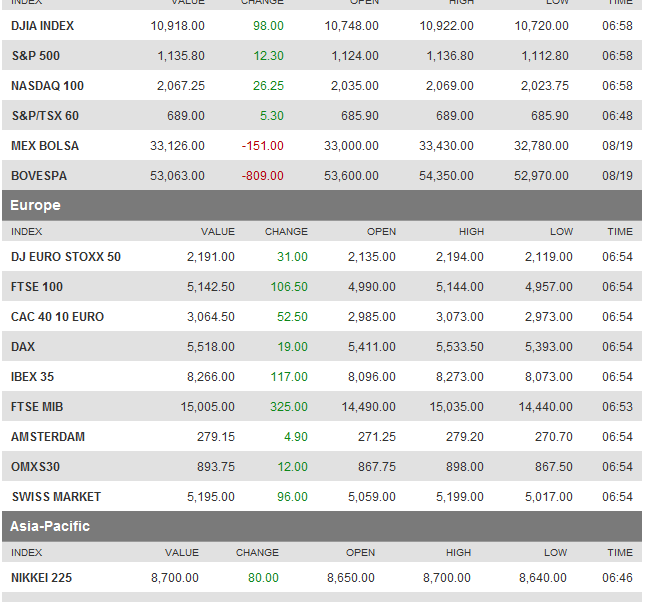
Task: Click AMSTERDAM value 279.15
Action: coord(216,437)
